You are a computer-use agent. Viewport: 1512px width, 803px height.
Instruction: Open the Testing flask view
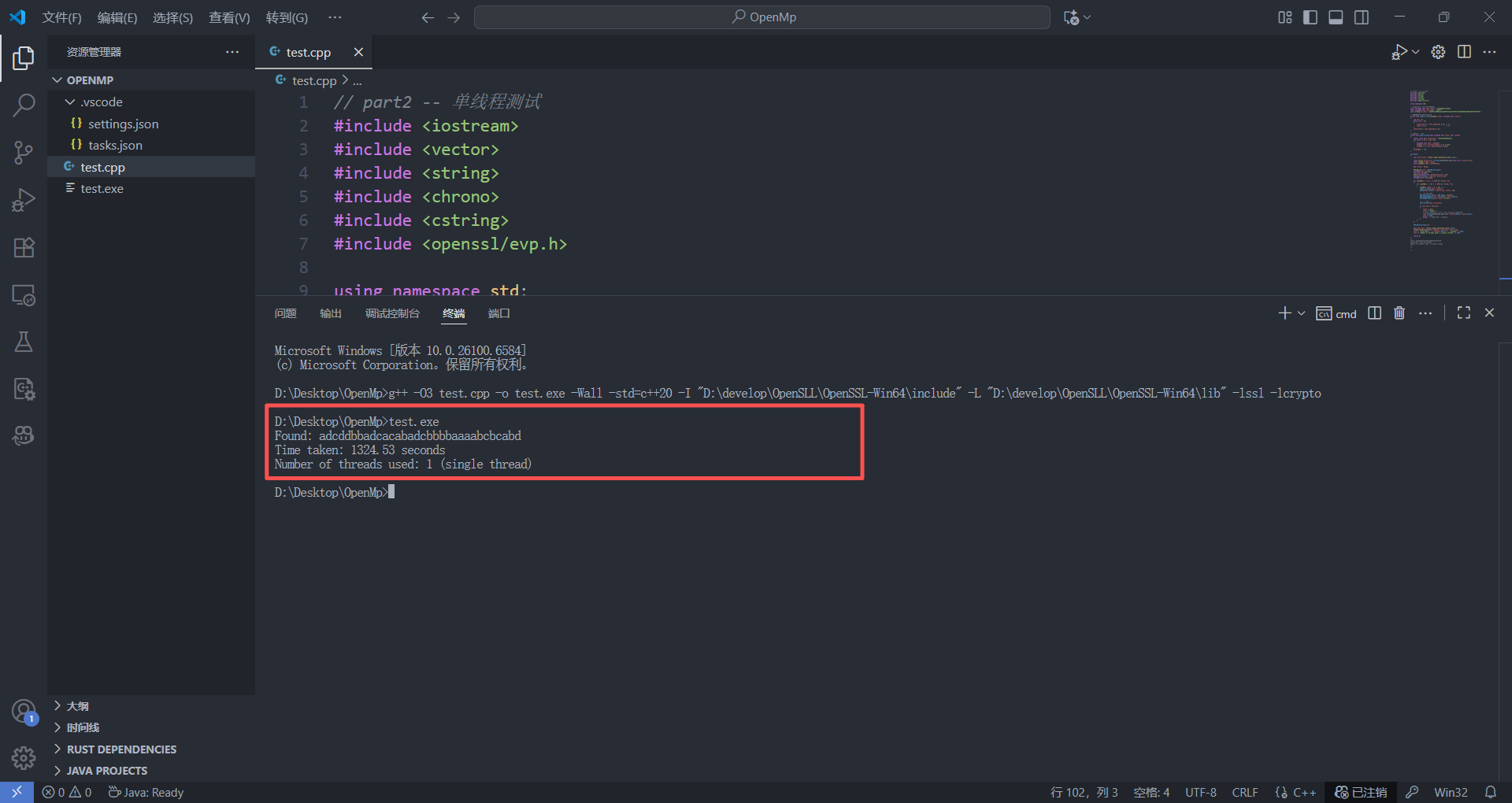point(24,342)
